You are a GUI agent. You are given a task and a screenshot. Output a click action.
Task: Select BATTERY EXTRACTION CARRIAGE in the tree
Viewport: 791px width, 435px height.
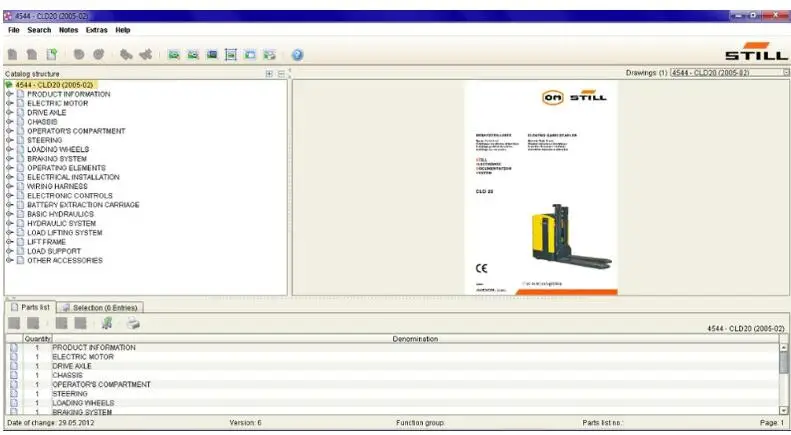83,205
